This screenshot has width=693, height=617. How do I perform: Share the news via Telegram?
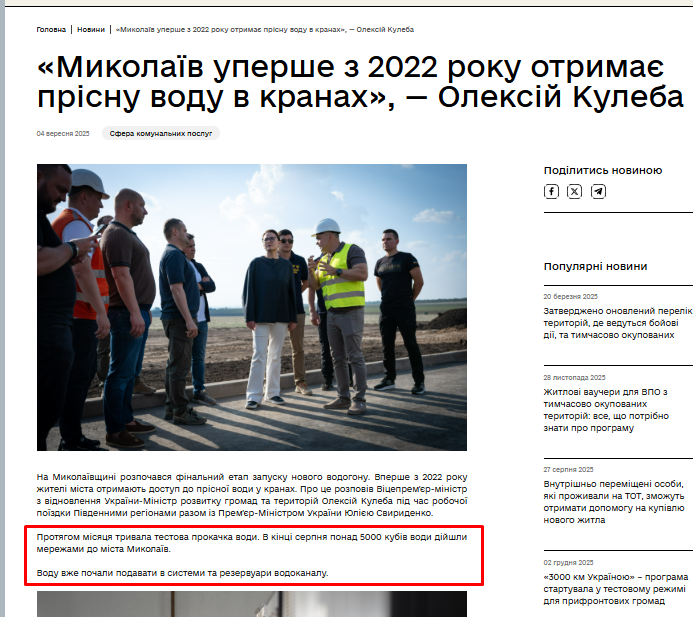pyautogui.click(x=598, y=191)
